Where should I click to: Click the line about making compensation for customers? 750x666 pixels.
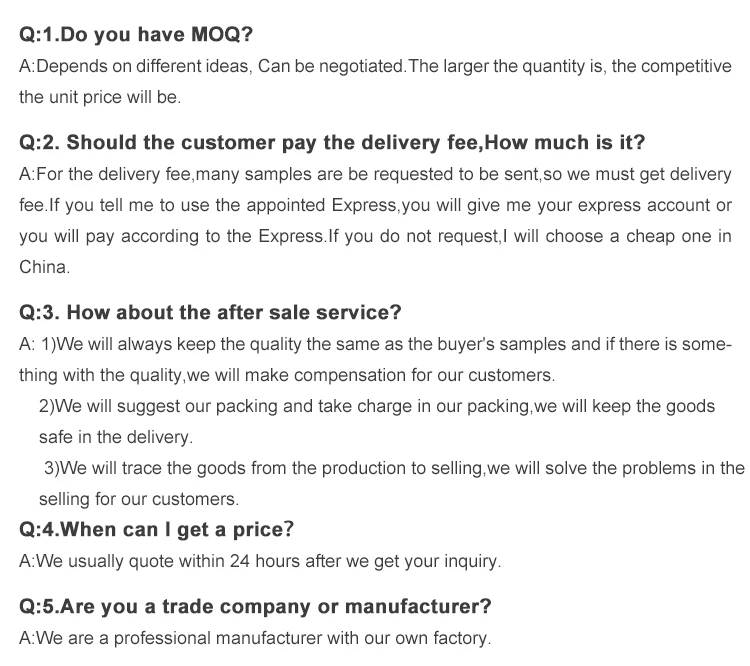point(287,375)
